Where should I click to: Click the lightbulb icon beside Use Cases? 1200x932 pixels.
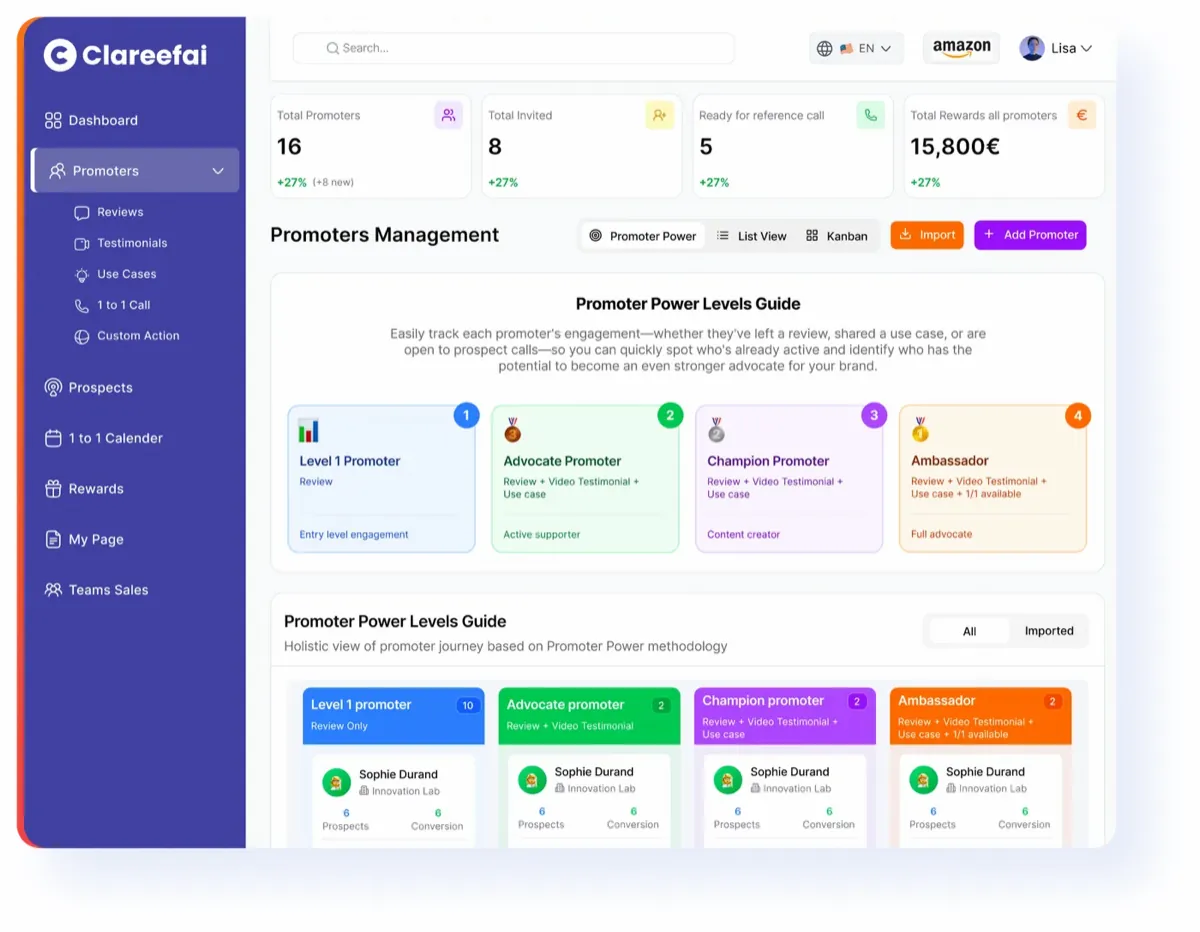(82, 274)
